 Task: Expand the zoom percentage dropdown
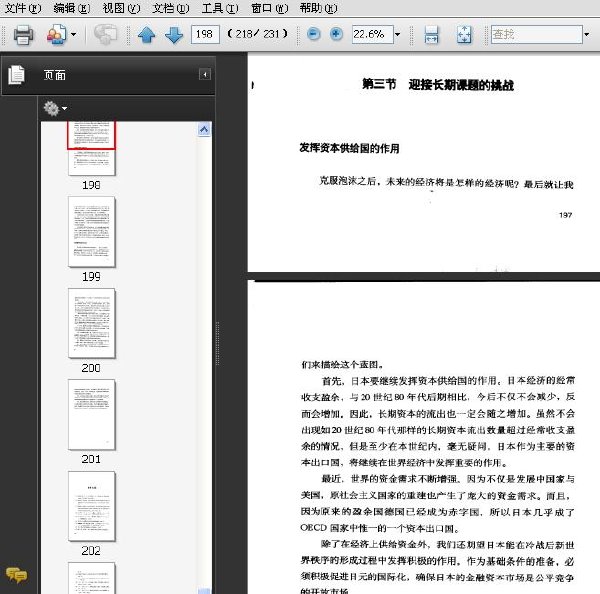coord(398,35)
